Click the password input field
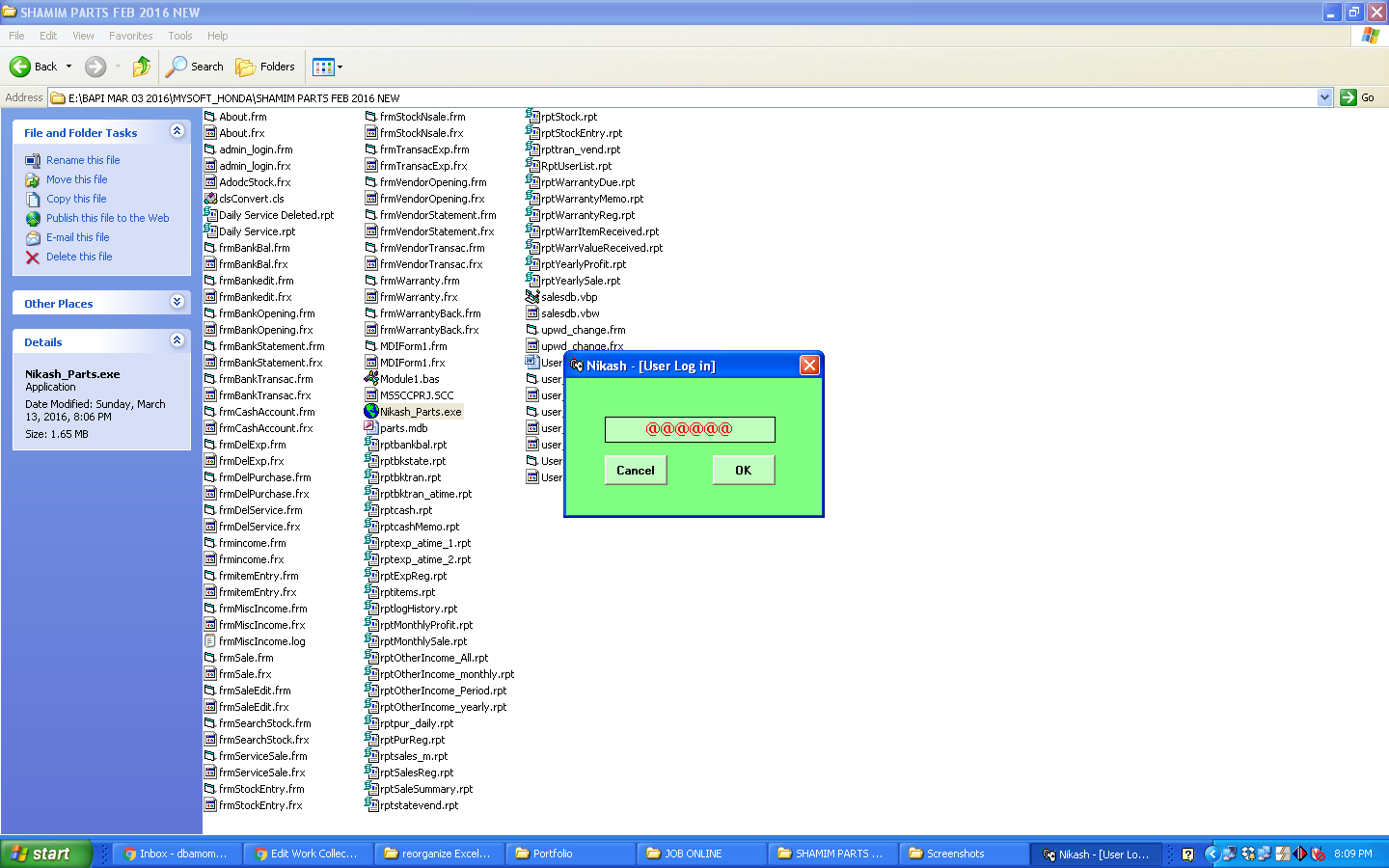This screenshot has width=1389, height=868. click(690, 429)
